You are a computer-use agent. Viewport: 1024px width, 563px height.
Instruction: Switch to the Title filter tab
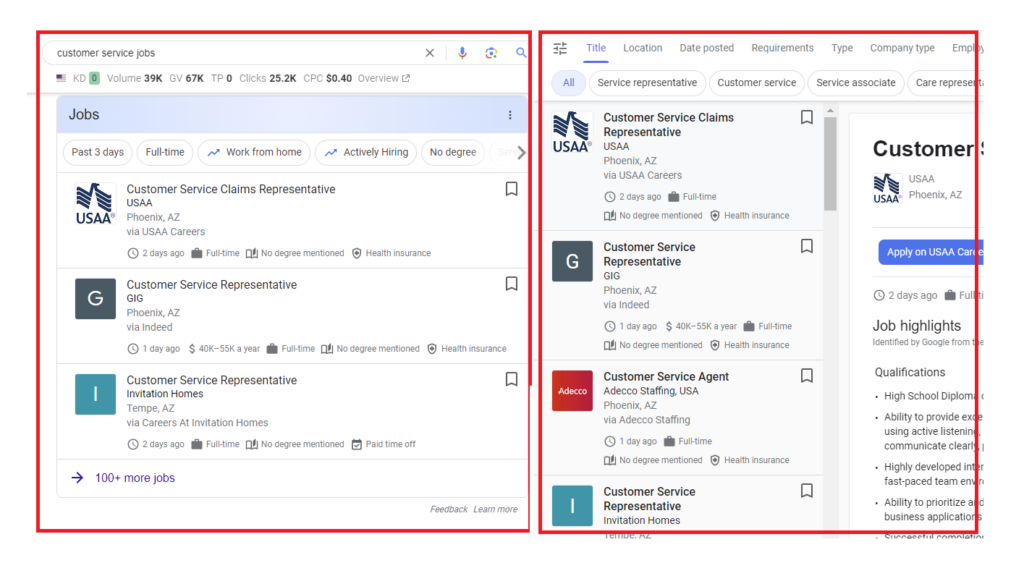tap(596, 48)
